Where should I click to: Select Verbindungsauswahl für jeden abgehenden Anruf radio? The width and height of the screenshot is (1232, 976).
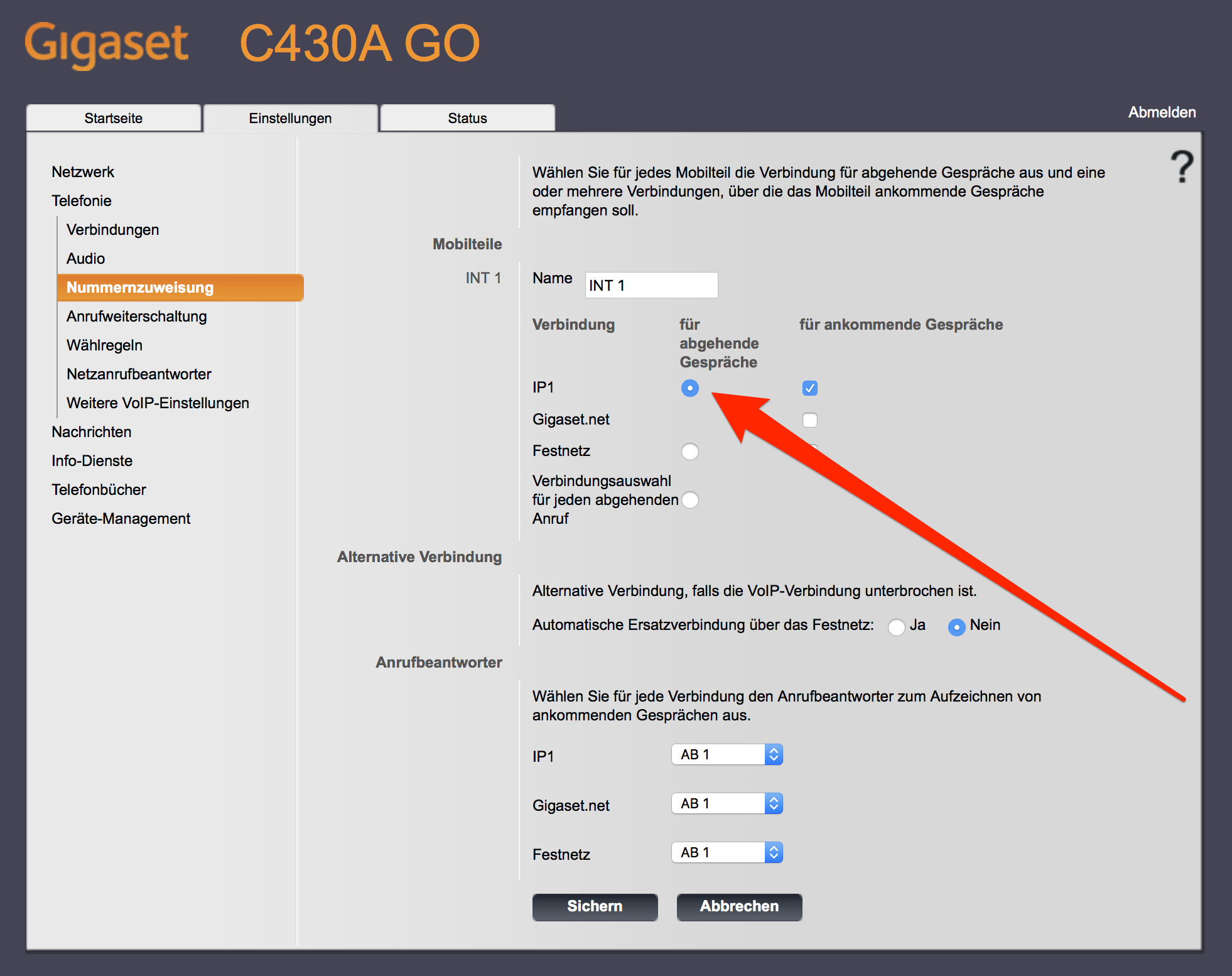(x=689, y=500)
